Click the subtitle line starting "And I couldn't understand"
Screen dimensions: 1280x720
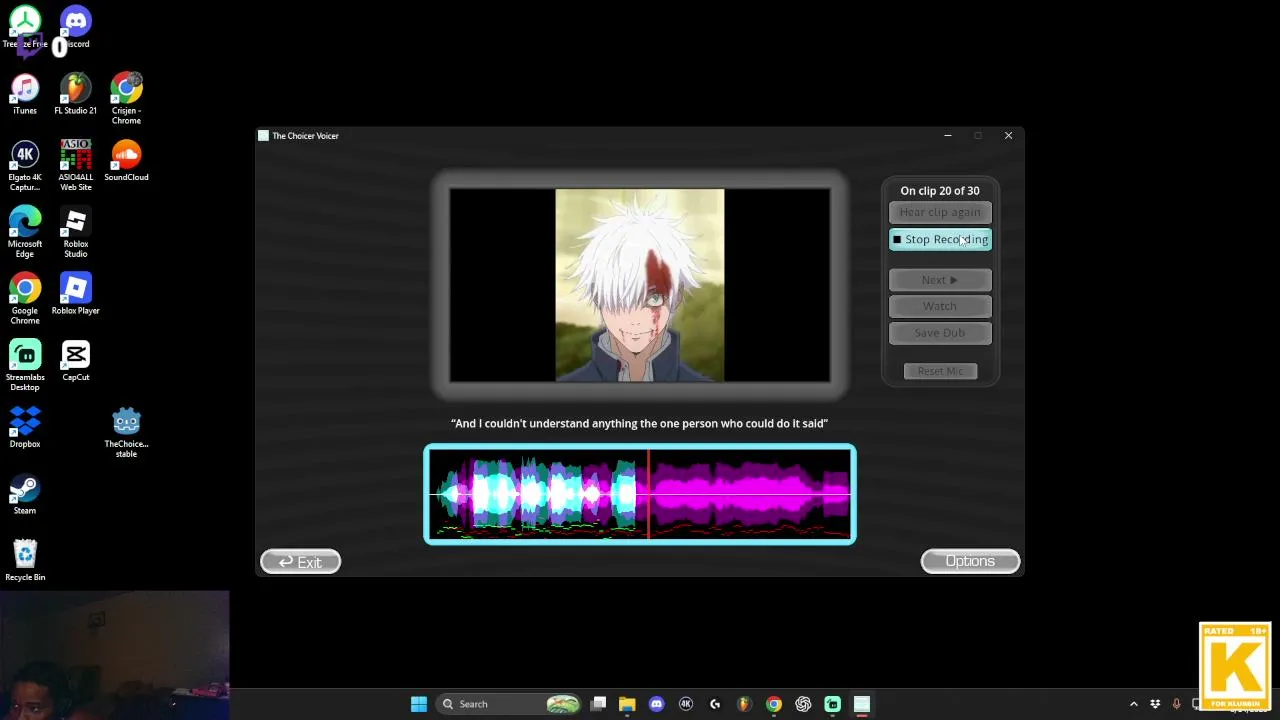tap(640, 423)
